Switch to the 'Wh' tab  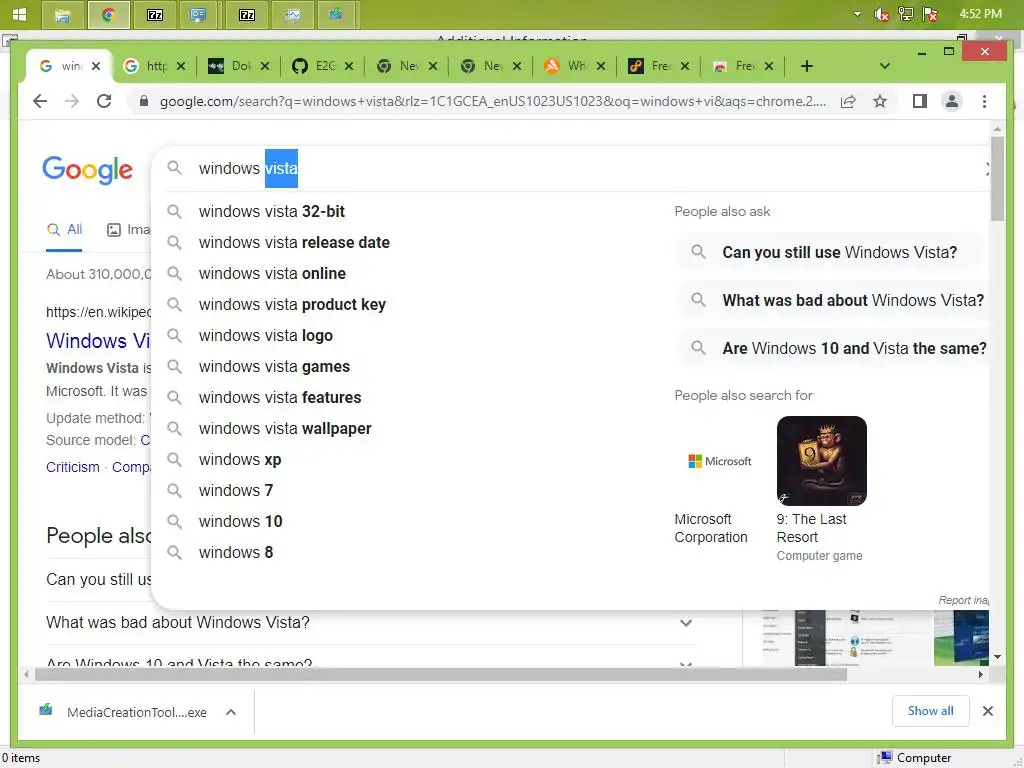(x=569, y=66)
